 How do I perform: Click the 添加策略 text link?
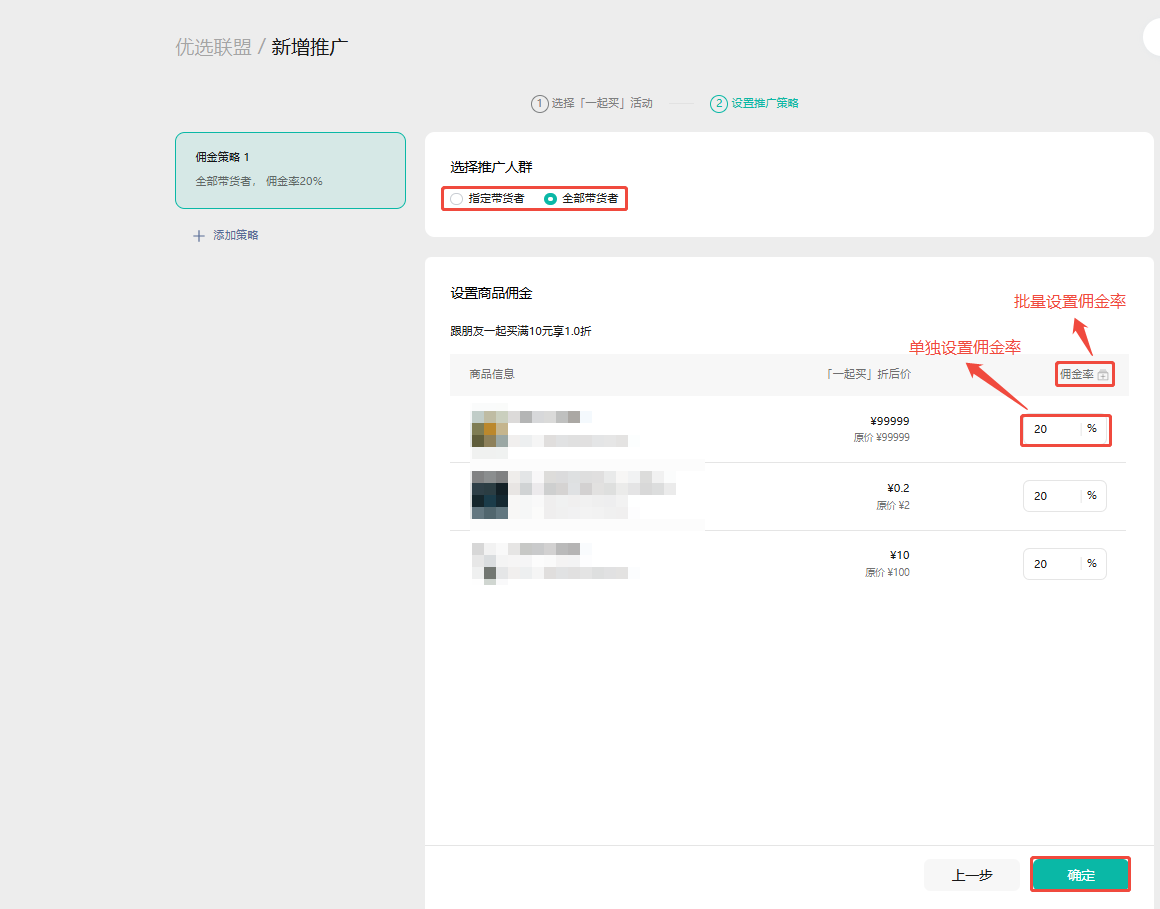[236, 236]
